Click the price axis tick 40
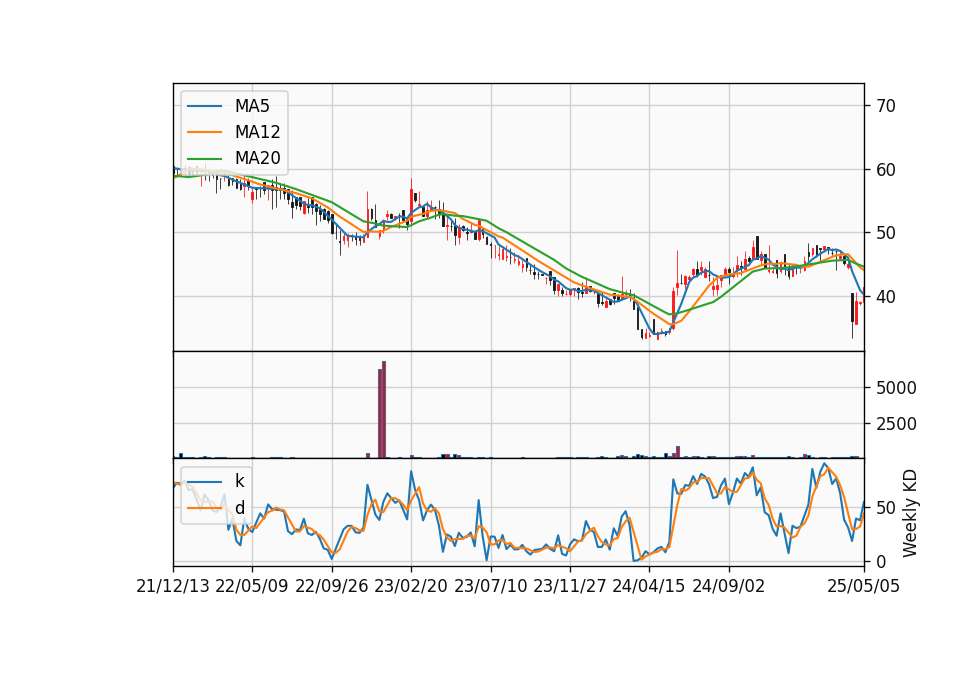The width and height of the screenshot is (960, 690). coord(886,297)
